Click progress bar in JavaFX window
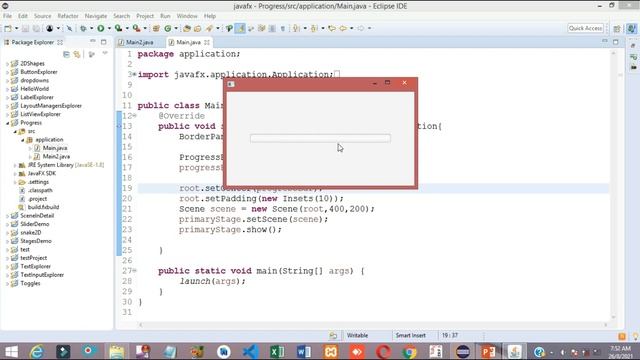This screenshot has width=640, height=360. click(x=320, y=138)
